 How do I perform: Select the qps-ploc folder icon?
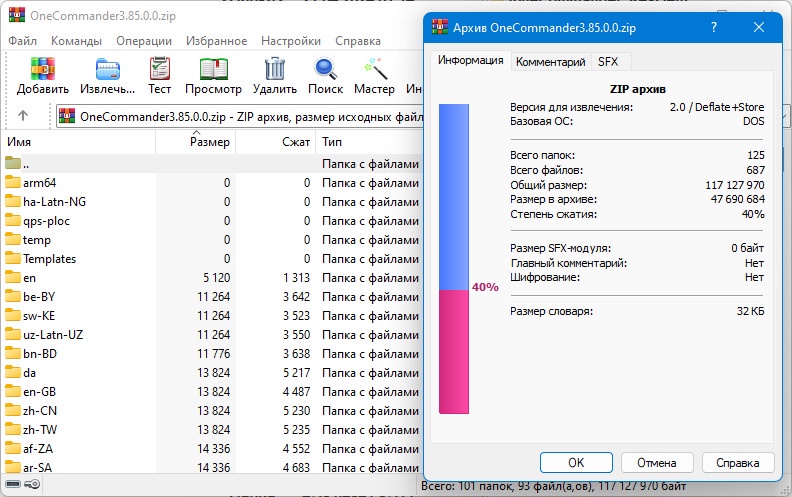(x=13, y=221)
